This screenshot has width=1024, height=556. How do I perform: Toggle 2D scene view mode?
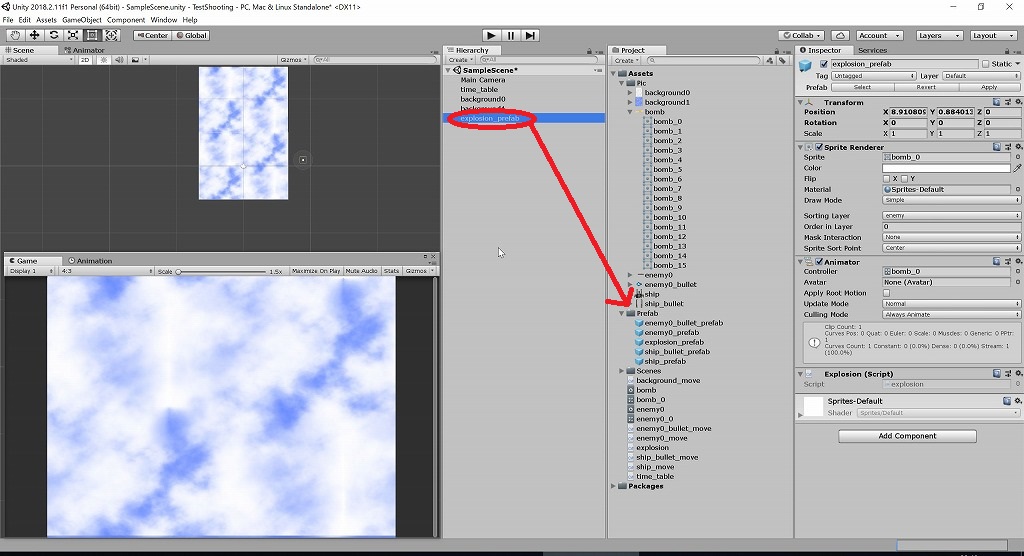(85, 59)
